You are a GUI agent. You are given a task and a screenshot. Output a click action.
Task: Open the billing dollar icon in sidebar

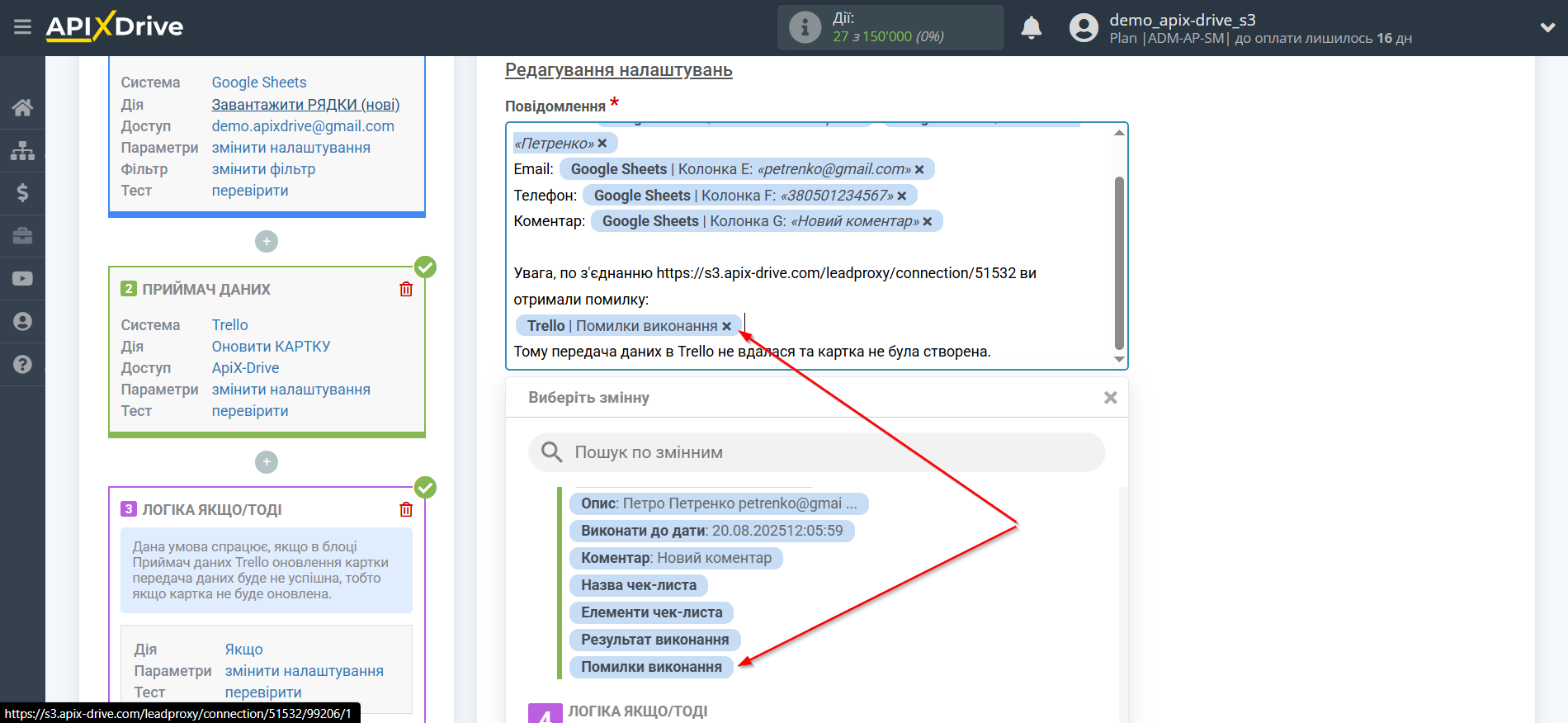click(22, 193)
